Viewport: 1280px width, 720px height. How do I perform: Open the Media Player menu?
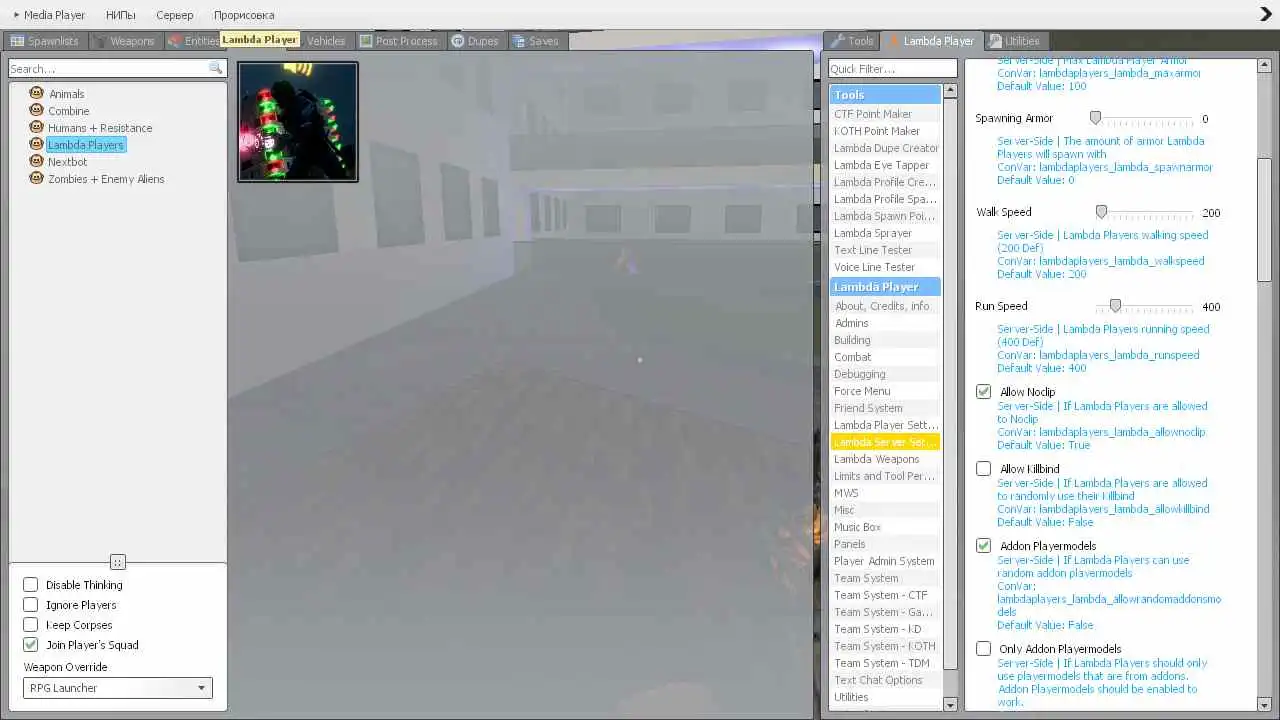(49, 15)
